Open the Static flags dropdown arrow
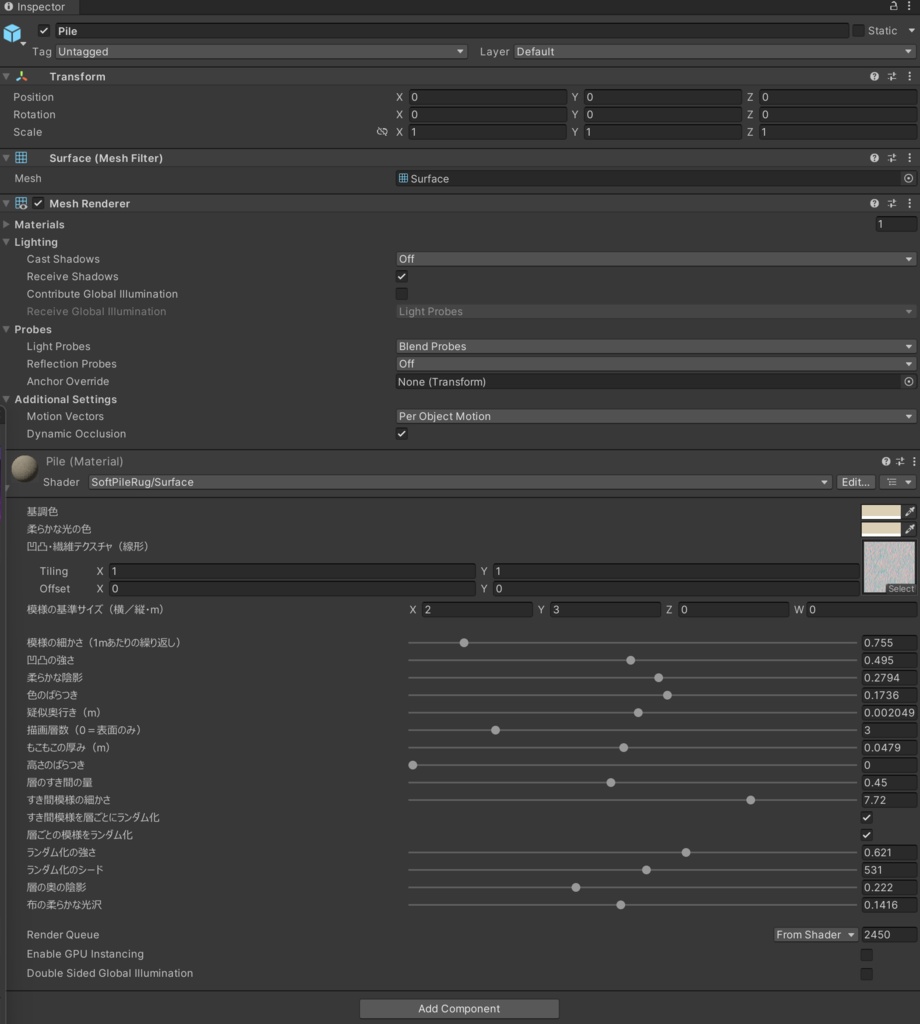920x1024 pixels. click(912, 31)
